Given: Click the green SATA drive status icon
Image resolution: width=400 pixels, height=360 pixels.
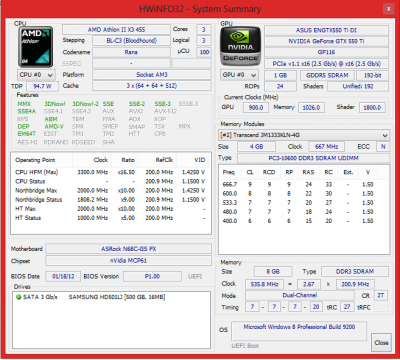Looking at the screenshot, I should click(19, 297).
